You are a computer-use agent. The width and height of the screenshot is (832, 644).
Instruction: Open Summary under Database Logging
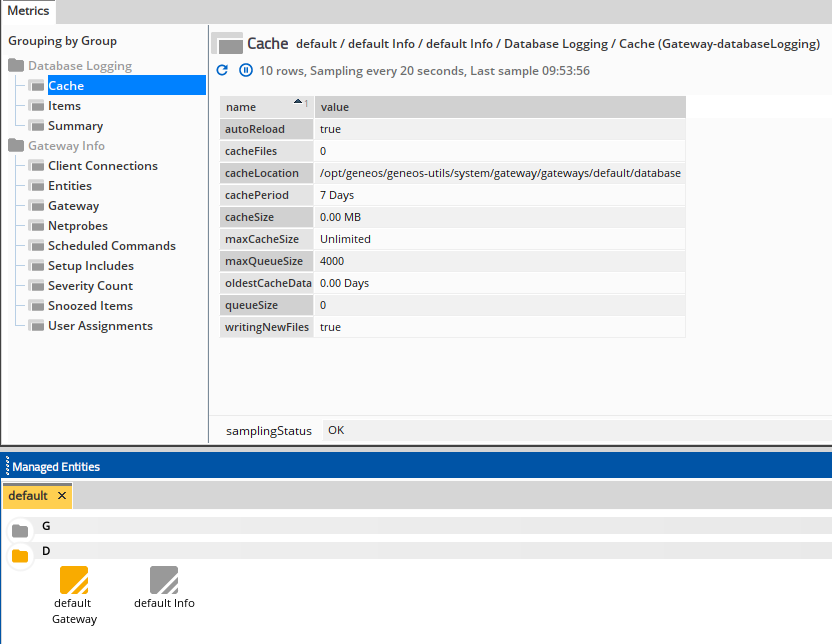coord(75,126)
